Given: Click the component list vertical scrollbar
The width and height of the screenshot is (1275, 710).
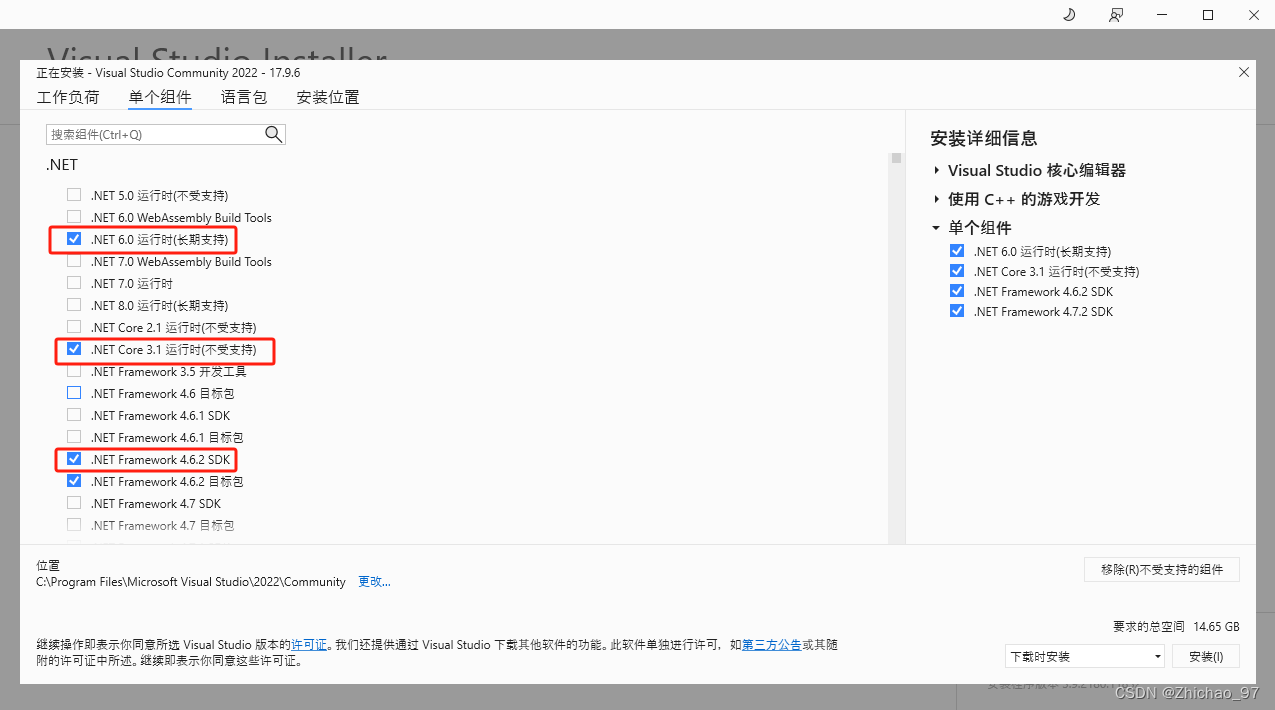Looking at the screenshot, I should tap(897, 348).
